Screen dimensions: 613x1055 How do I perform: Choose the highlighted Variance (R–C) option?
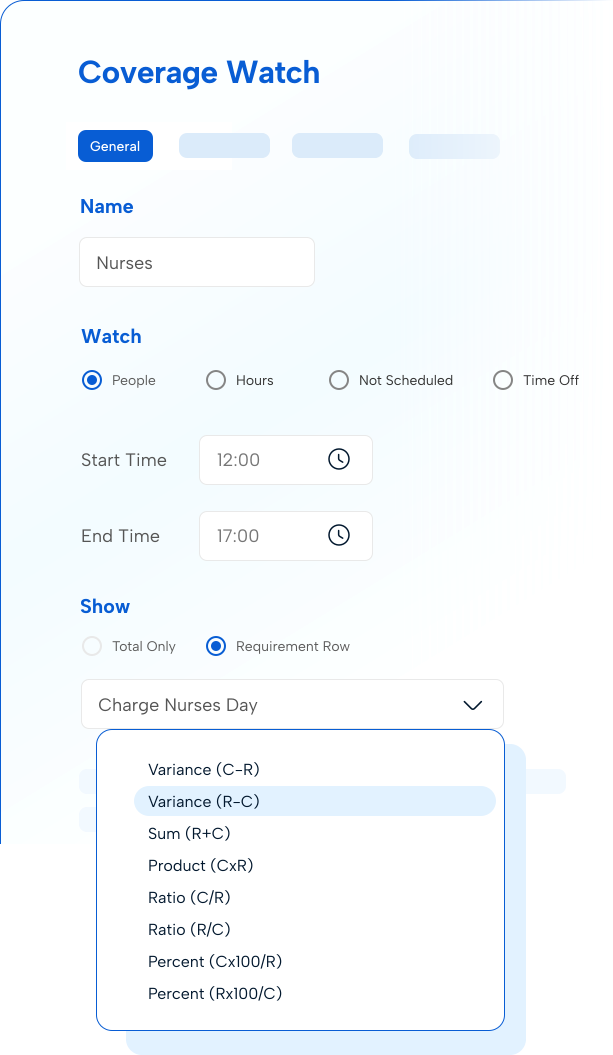coord(204,801)
